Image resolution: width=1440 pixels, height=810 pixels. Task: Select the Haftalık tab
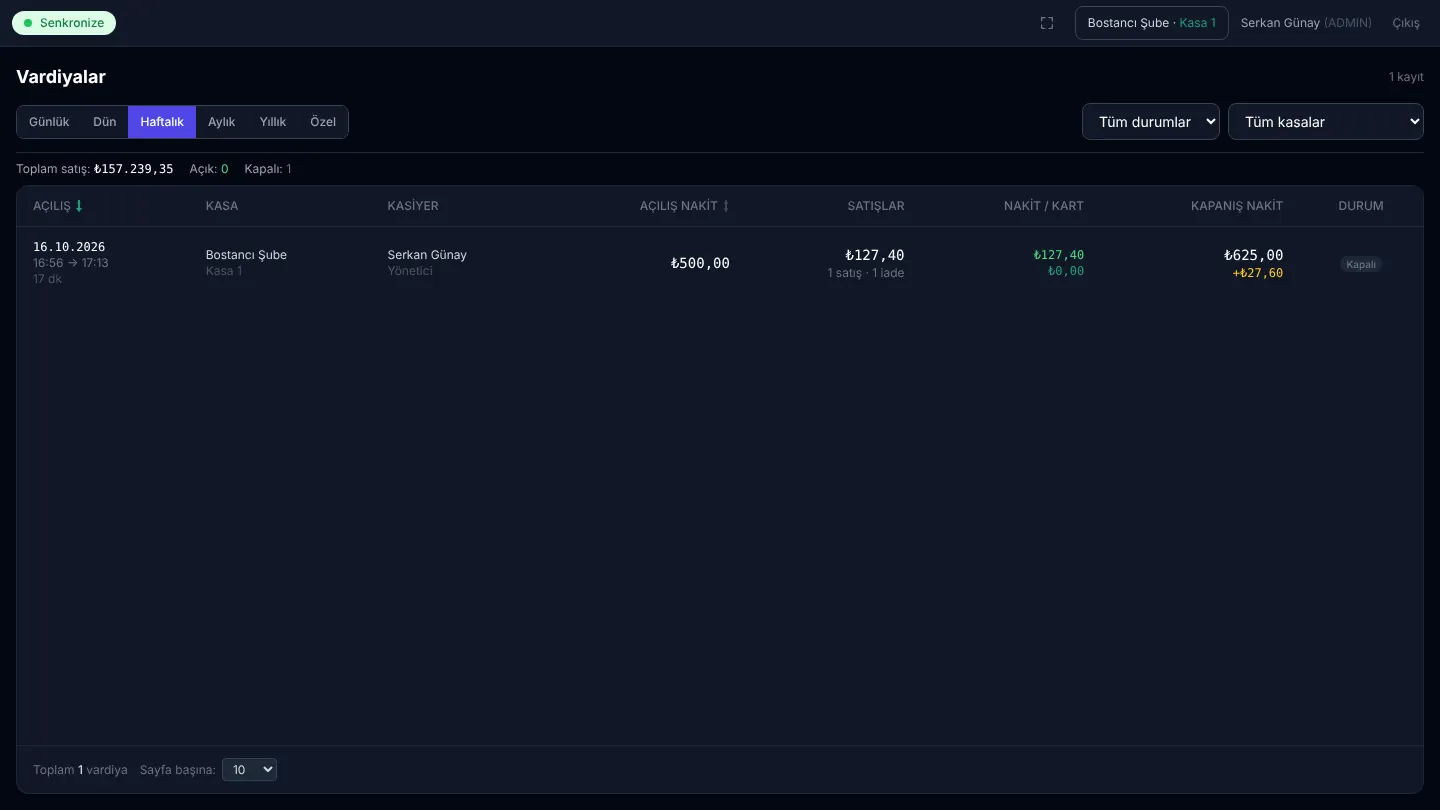click(x=162, y=122)
